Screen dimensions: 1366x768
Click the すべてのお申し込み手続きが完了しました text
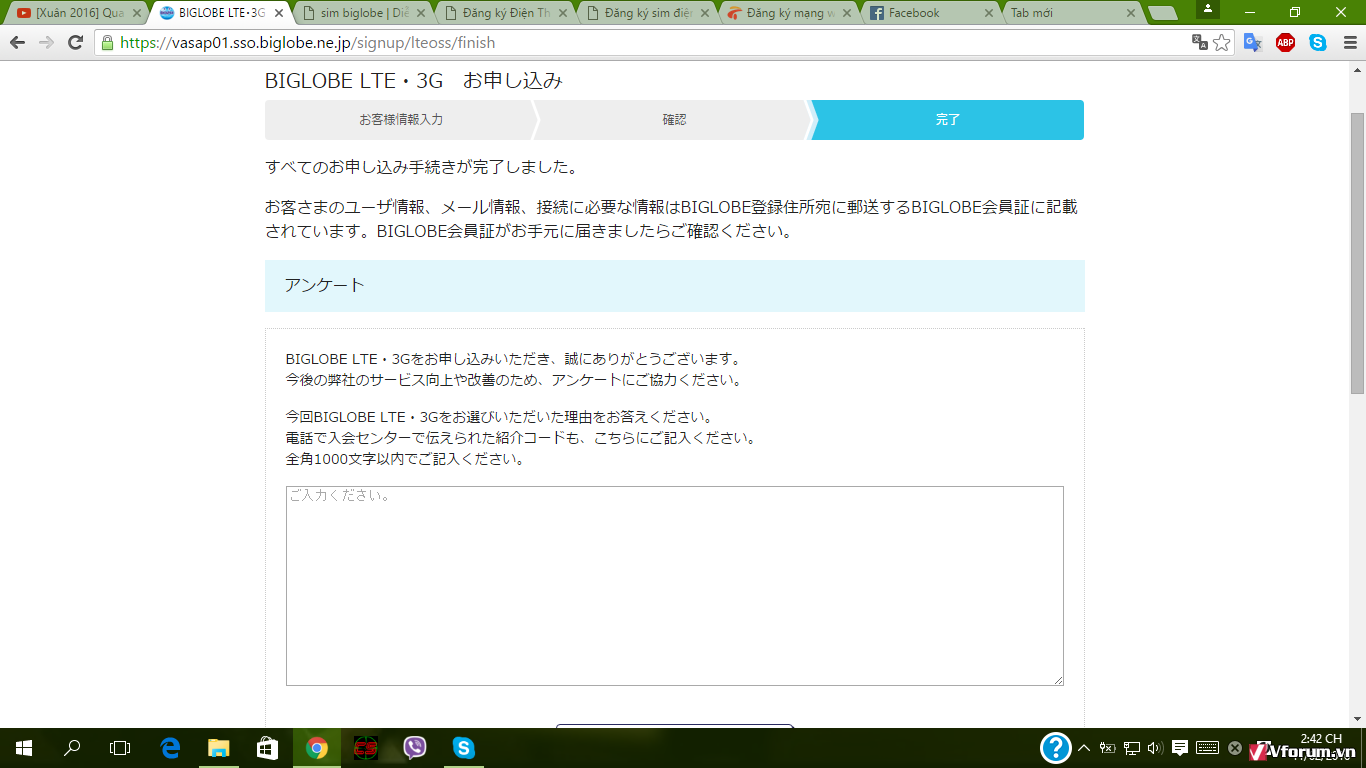(x=421, y=167)
